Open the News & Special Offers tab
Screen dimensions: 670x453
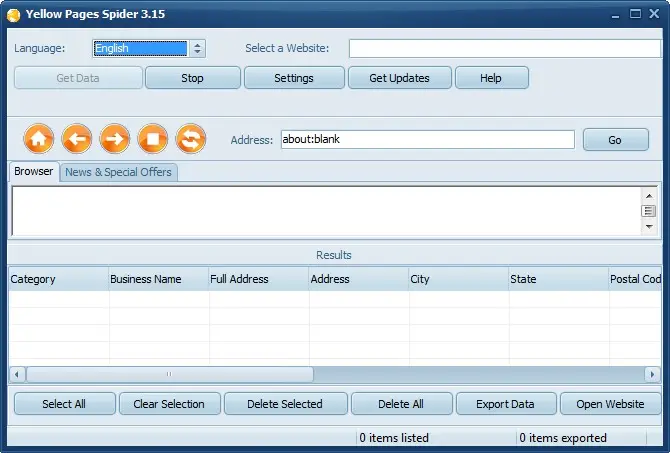pos(118,172)
